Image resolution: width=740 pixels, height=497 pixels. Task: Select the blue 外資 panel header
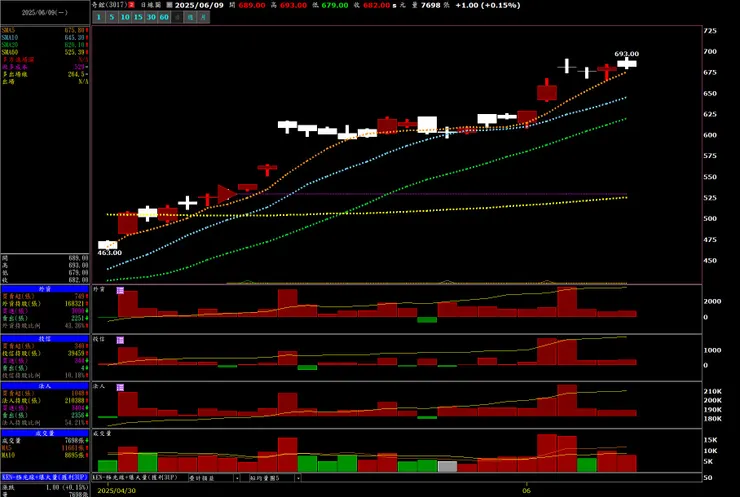pos(45,289)
